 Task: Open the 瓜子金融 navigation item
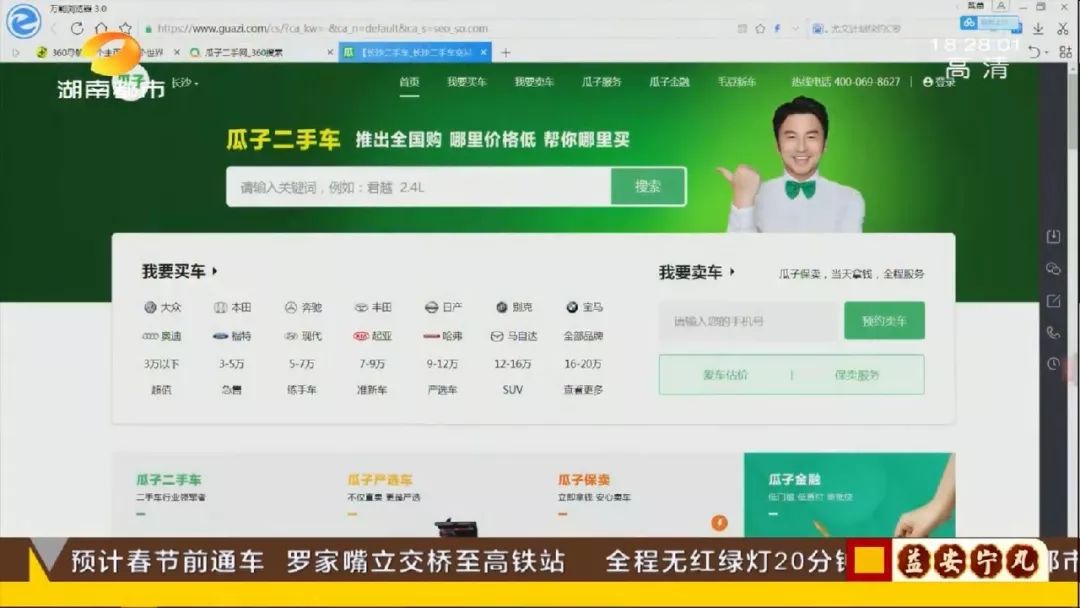pyautogui.click(x=669, y=81)
